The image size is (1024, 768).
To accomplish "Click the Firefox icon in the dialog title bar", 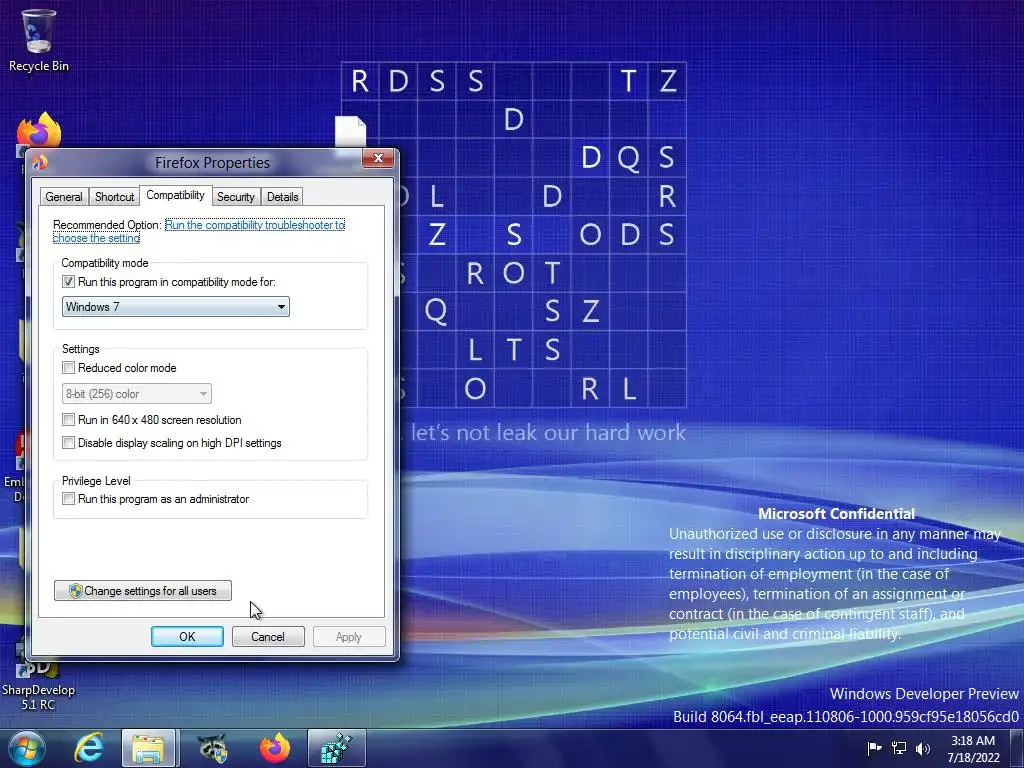I will 40,161.
